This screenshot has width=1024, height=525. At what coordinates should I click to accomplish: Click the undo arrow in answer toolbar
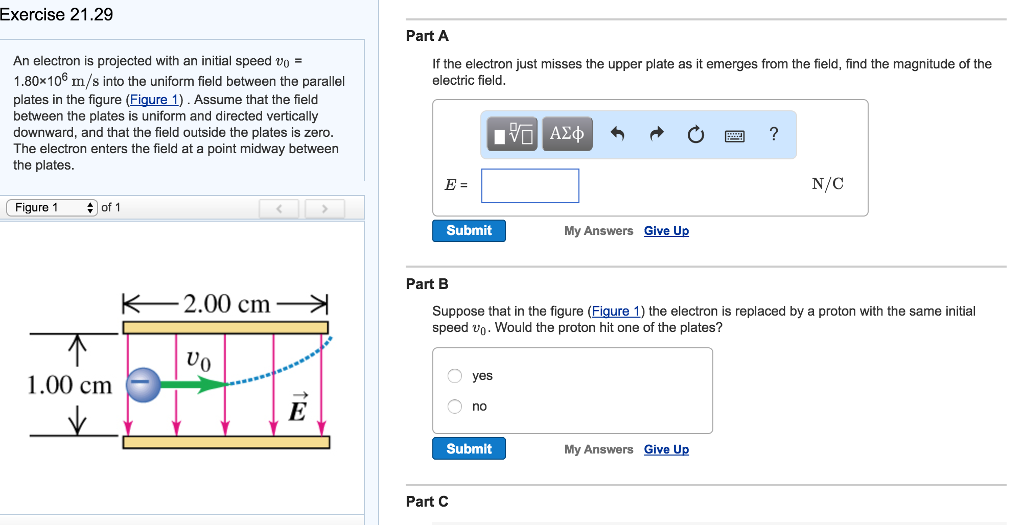coord(617,135)
